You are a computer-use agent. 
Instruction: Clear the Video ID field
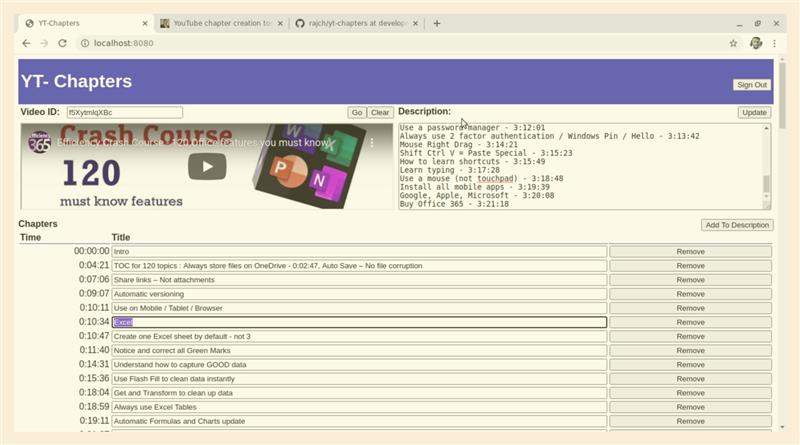(x=380, y=113)
